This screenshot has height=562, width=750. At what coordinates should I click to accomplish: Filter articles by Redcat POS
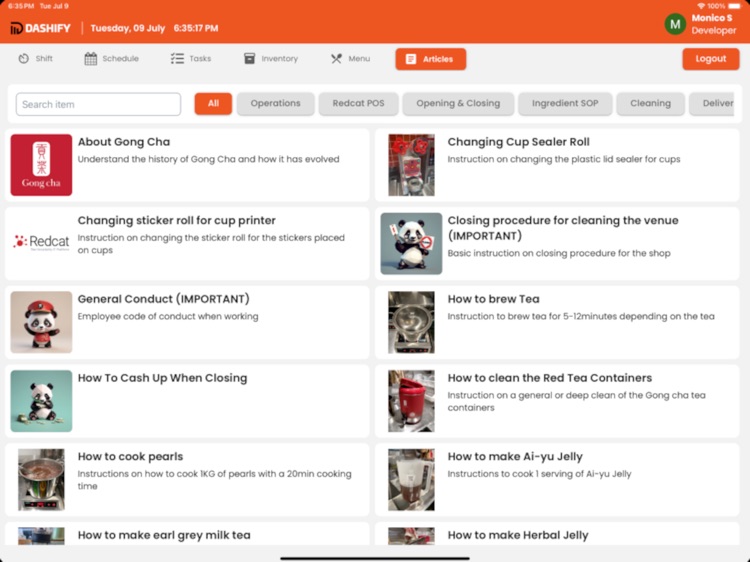tap(358, 103)
